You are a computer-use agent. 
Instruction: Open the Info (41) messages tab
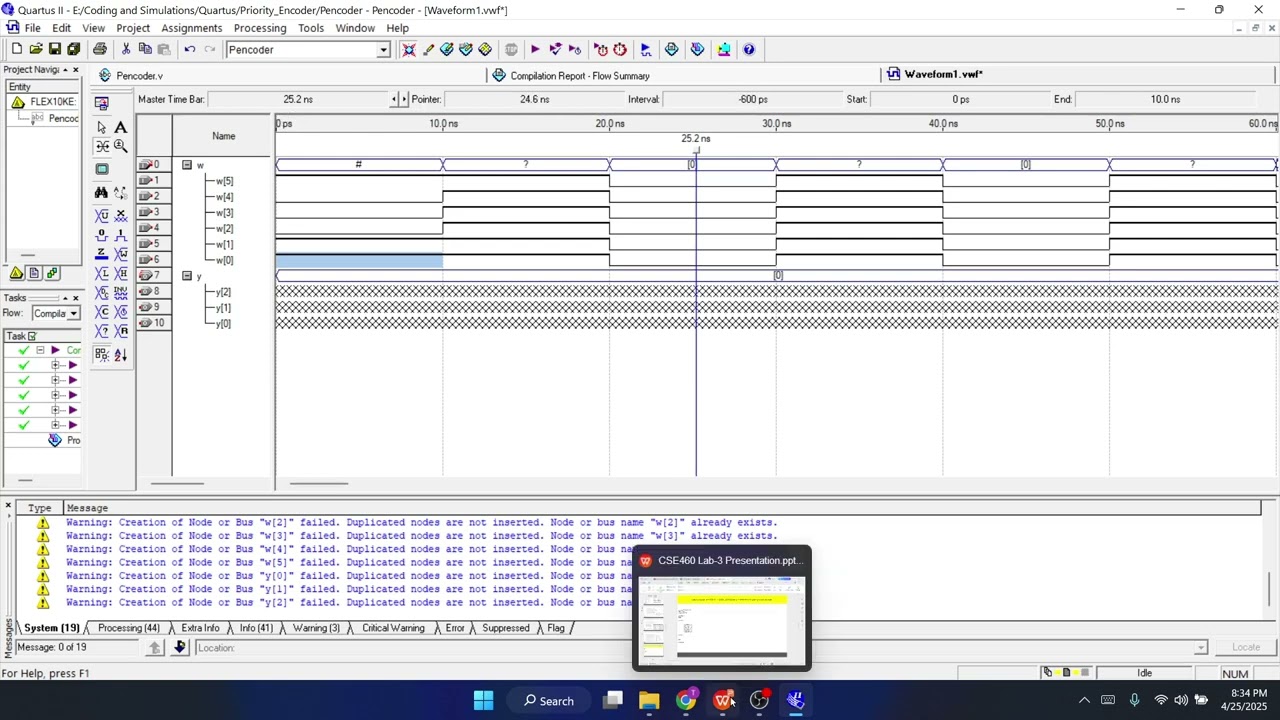click(x=256, y=628)
